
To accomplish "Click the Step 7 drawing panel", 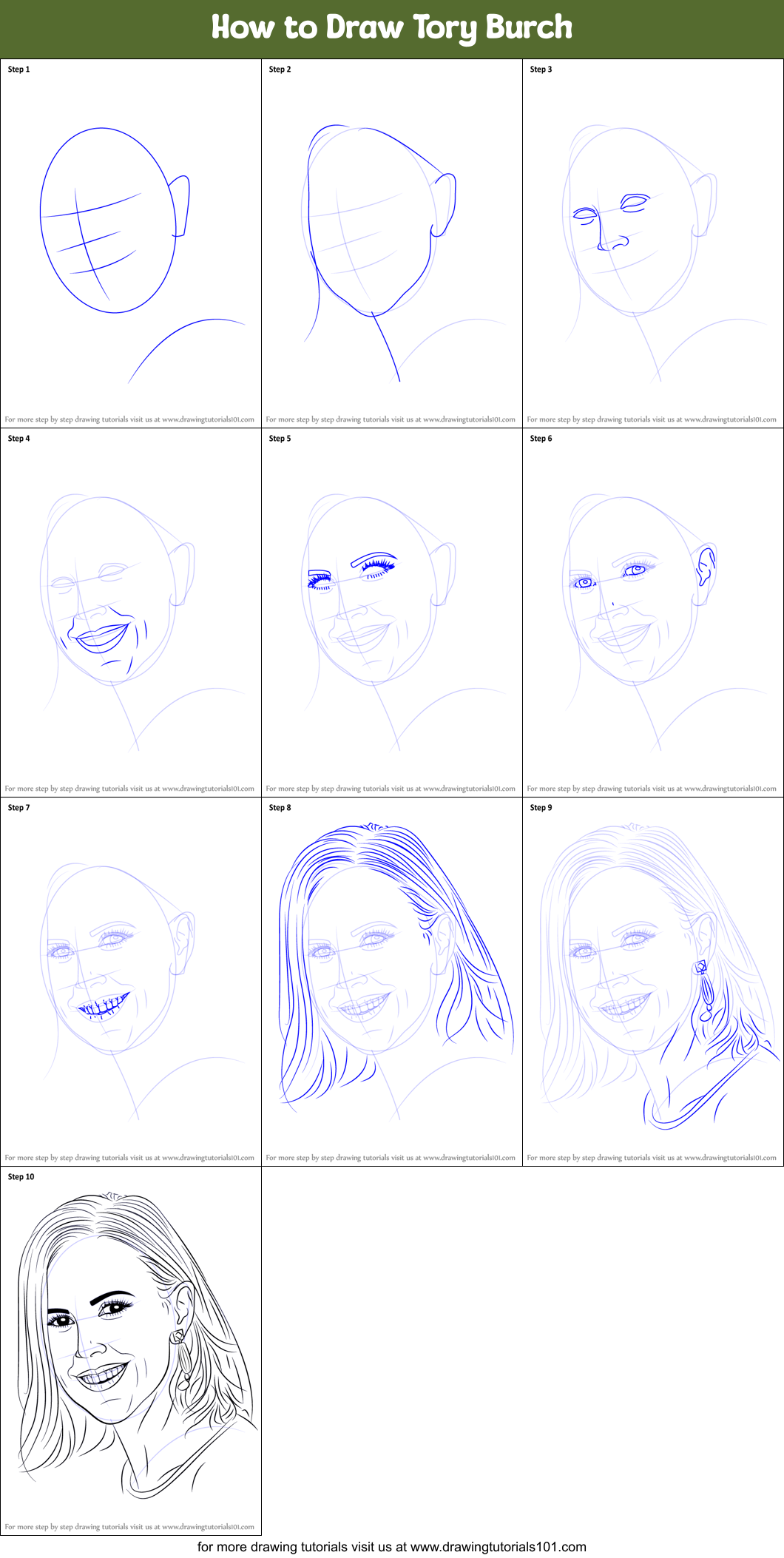I will [x=131, y=982].
